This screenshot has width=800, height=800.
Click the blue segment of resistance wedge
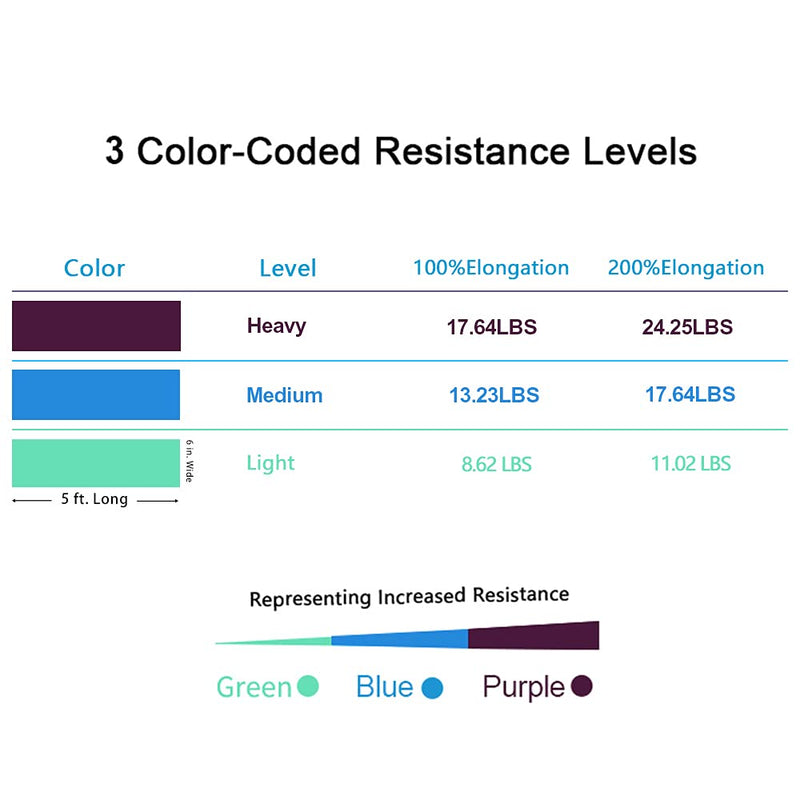400,640
